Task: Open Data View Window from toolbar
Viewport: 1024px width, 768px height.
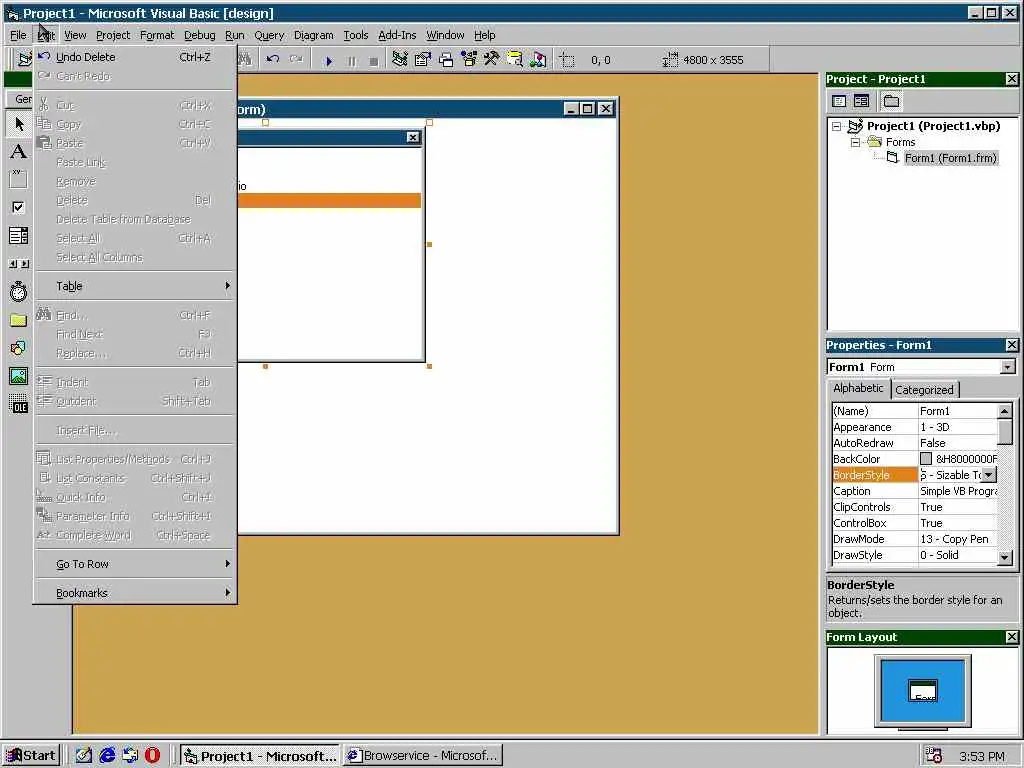Action: 515,59
